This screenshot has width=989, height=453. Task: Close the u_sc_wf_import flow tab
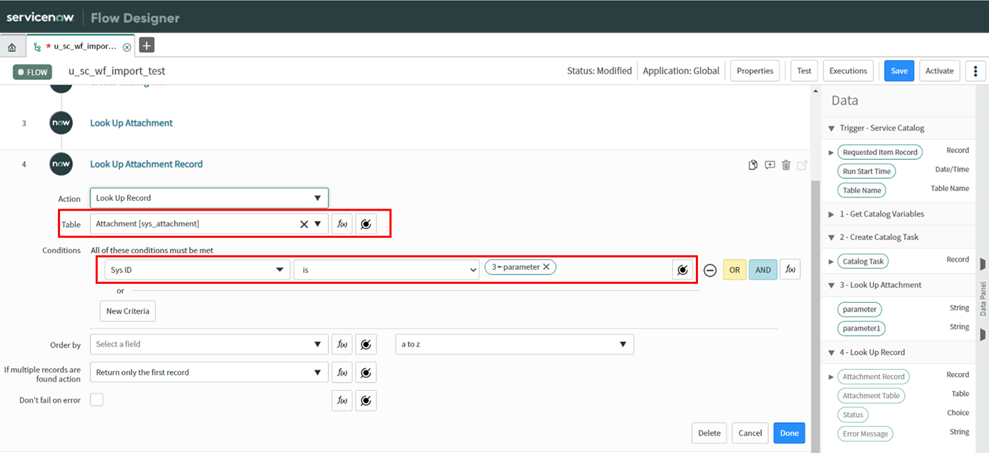(127, 47)
